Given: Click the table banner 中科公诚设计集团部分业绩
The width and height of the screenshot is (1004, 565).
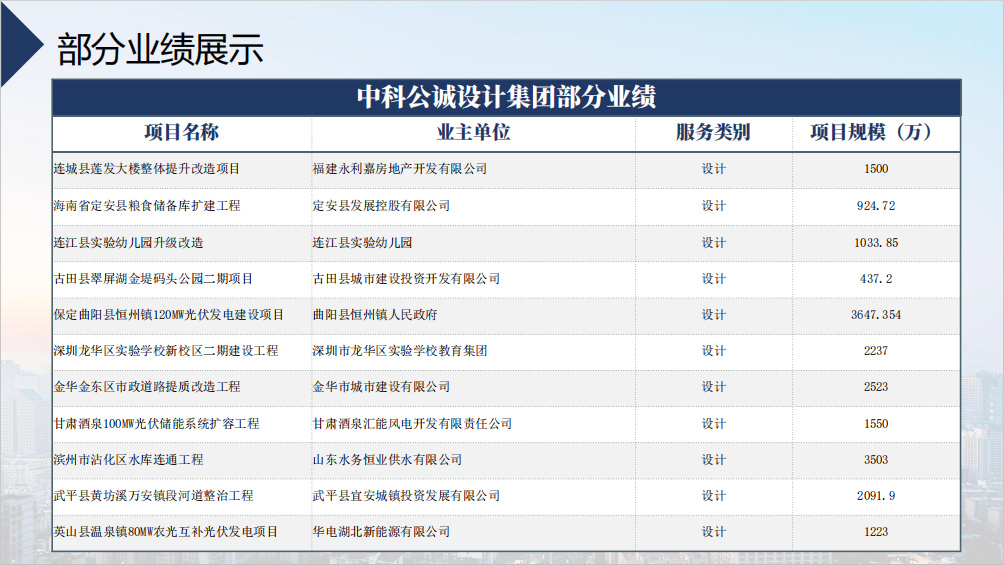Looking at the screenshot, I should pyautogui.click(x=506, y=97).
